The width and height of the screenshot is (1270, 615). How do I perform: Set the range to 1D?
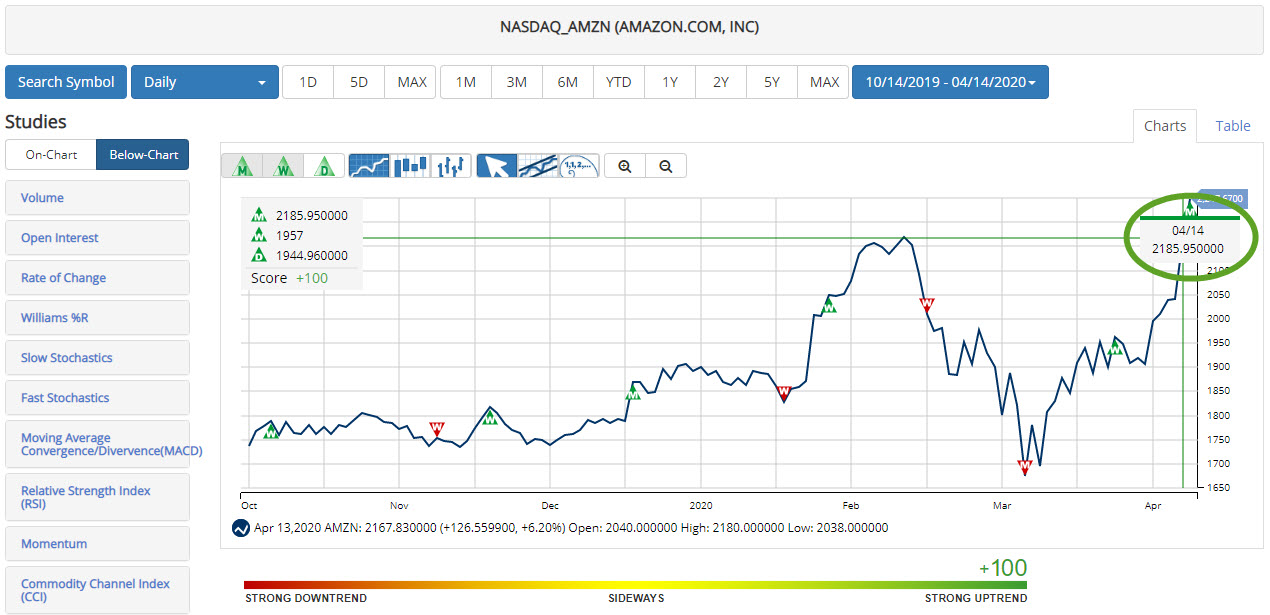pyautogui.click(x=308, y=82)
